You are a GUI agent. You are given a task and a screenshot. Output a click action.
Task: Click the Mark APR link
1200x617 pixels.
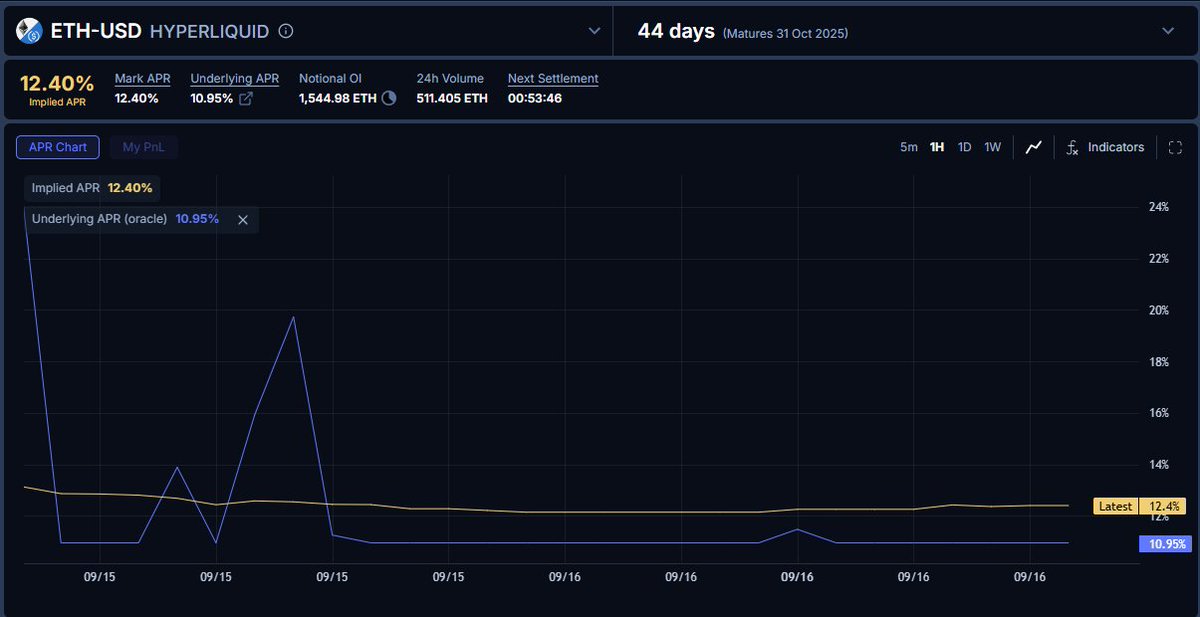click(143, 78)
